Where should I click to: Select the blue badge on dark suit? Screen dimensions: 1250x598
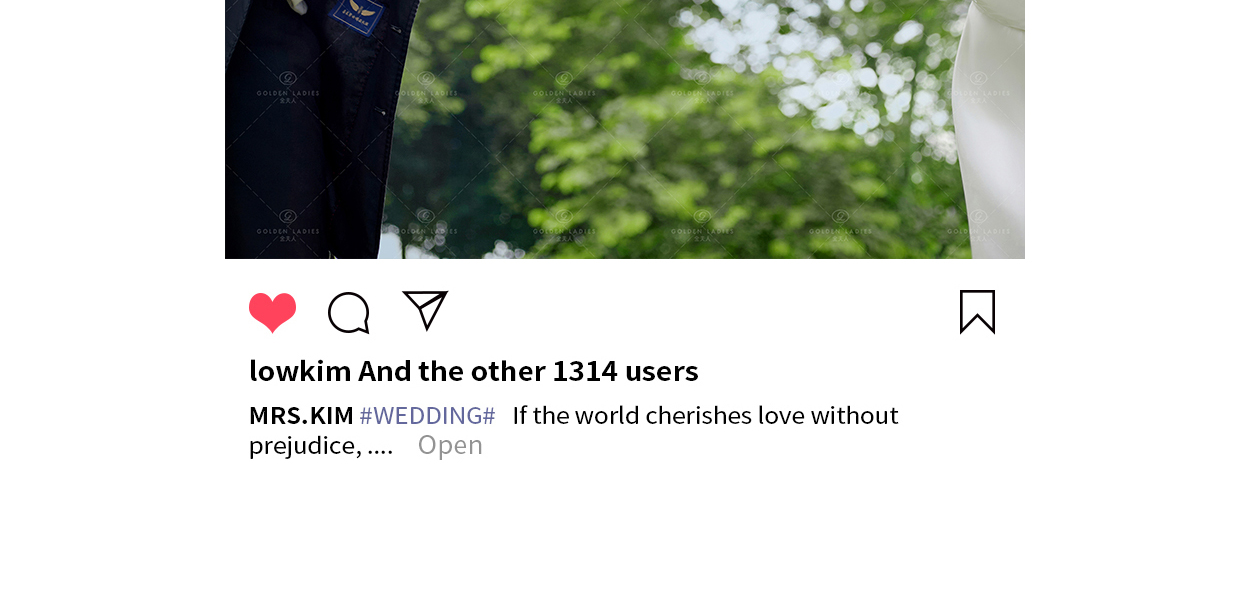(358, 15)
